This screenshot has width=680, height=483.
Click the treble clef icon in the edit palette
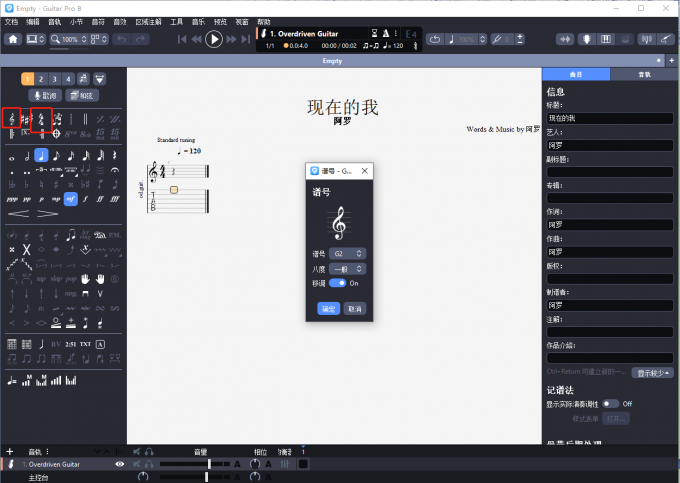pos(12,118)
